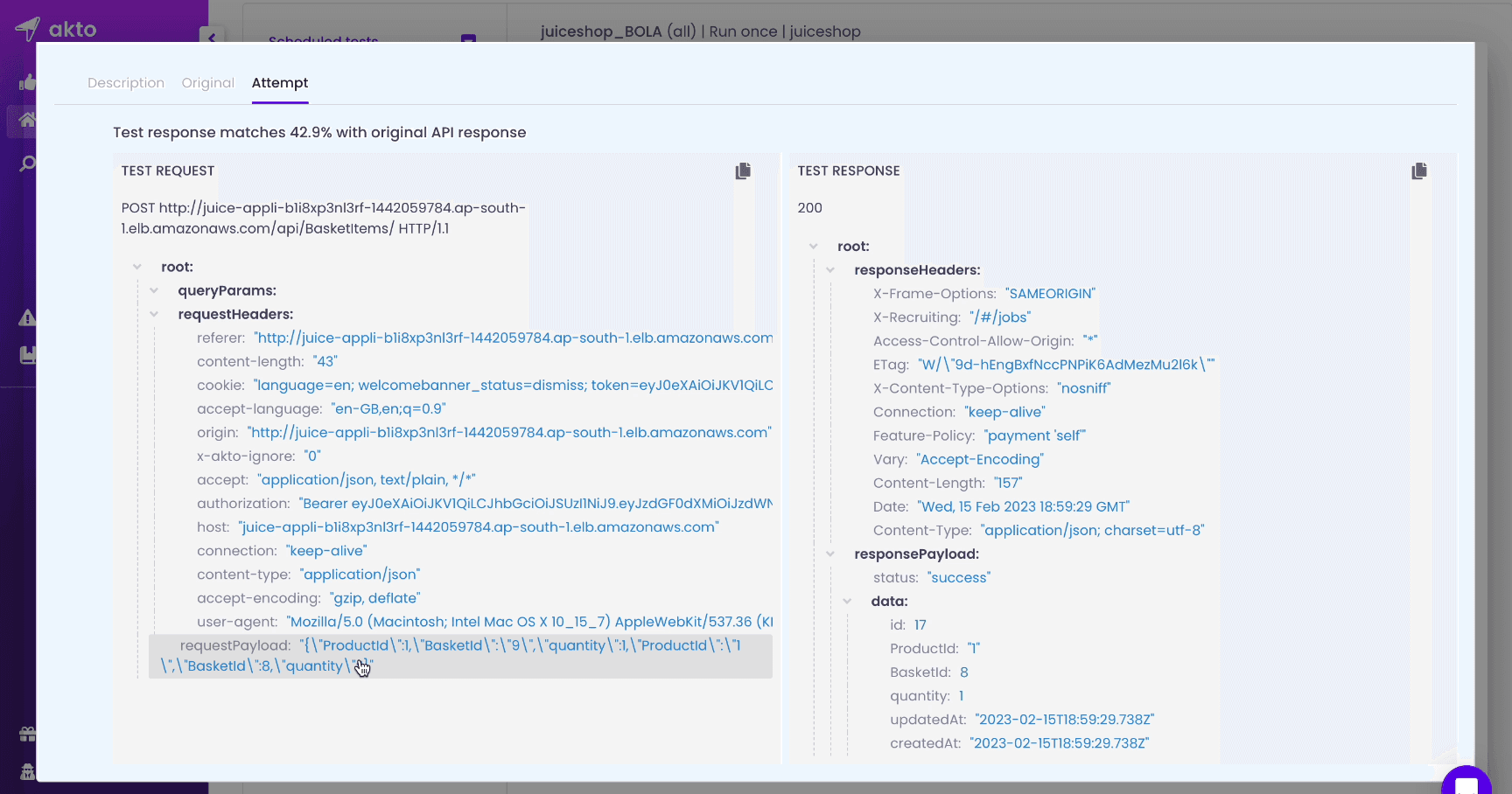Collapse the sidebar with the chevron button
Viewport: 1512px width, 794px height.
(x=211, y=37)
